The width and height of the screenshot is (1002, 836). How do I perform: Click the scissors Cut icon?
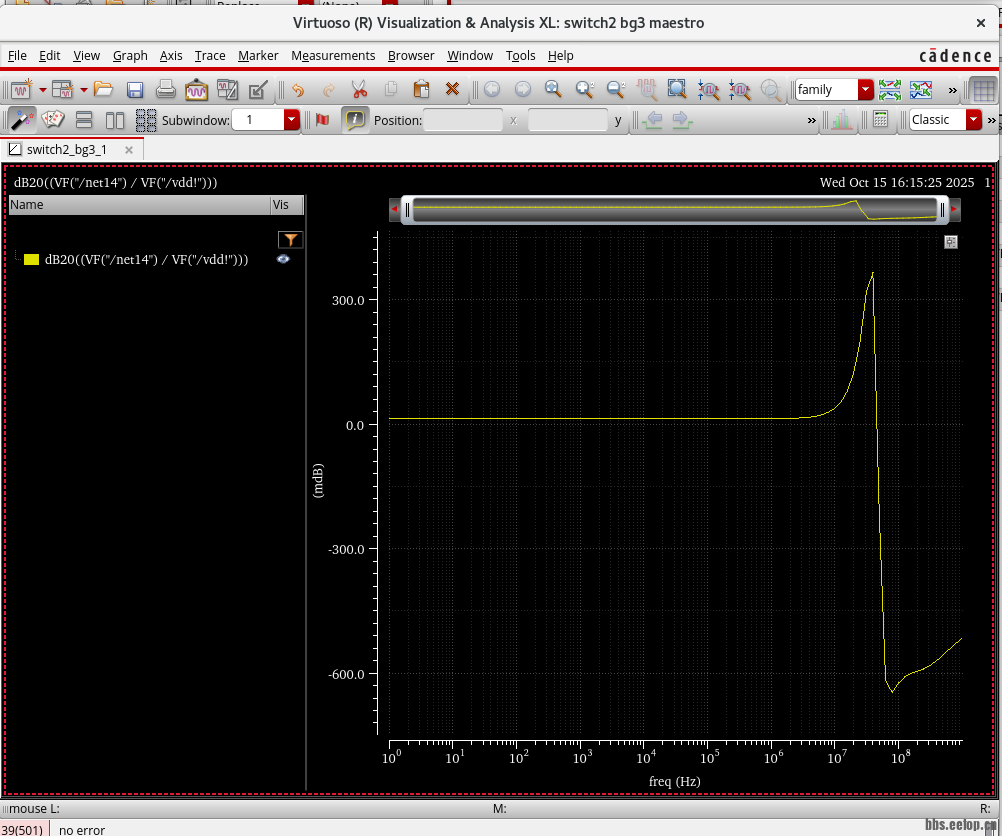pos(359,90)
